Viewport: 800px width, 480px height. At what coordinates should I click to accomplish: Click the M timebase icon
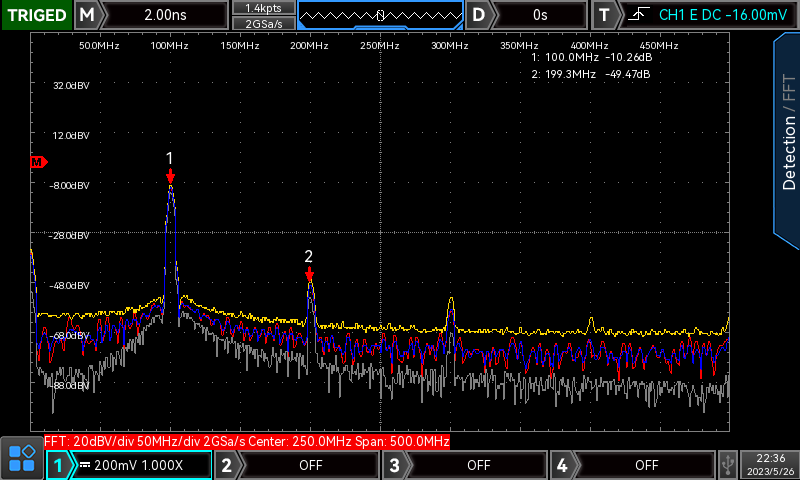click(x=89, y=15)
